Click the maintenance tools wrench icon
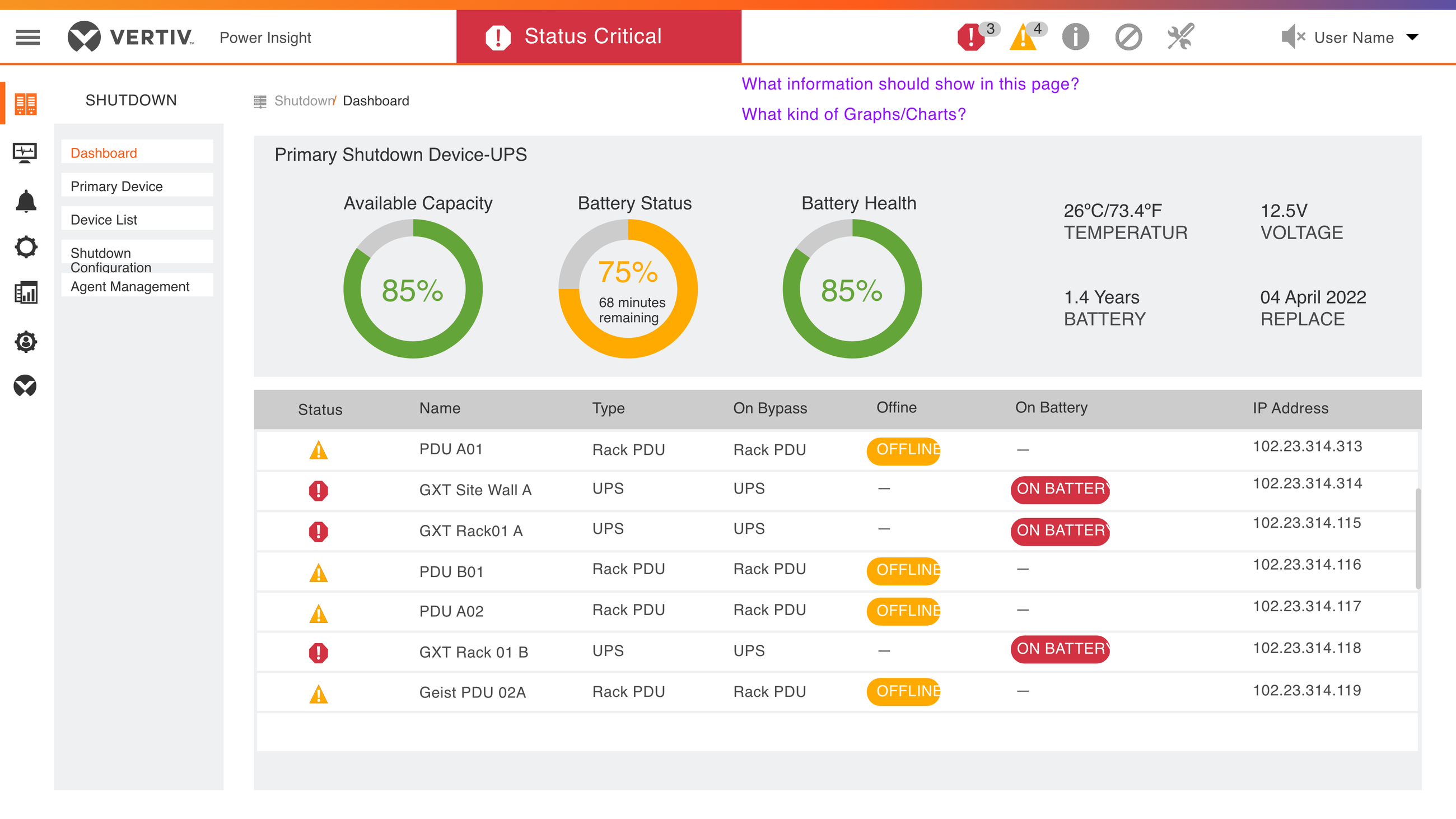The image size is (1456, 819). point(1180,38)
